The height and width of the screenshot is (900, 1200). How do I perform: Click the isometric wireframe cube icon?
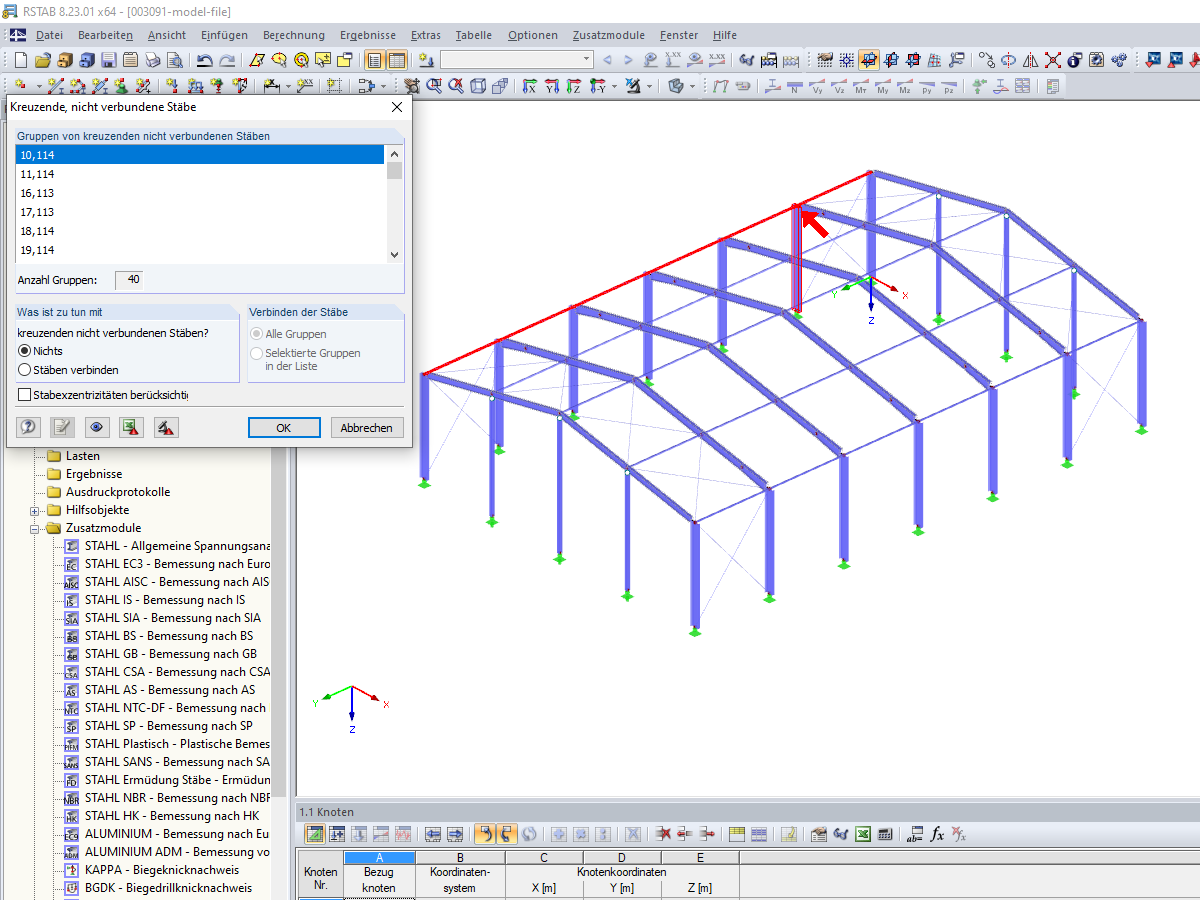point(478,87)
